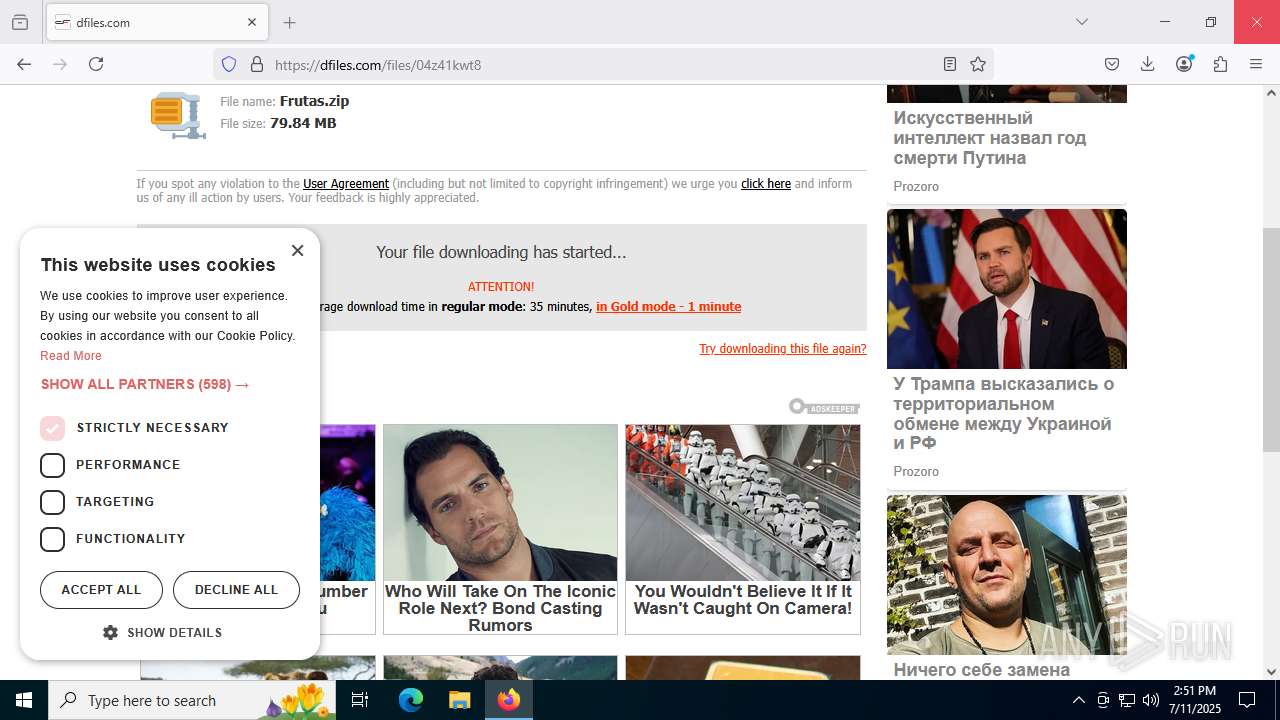Click the Adskeeper ad provider logo
1280x720 pixels.
click(x=824, y=407)
